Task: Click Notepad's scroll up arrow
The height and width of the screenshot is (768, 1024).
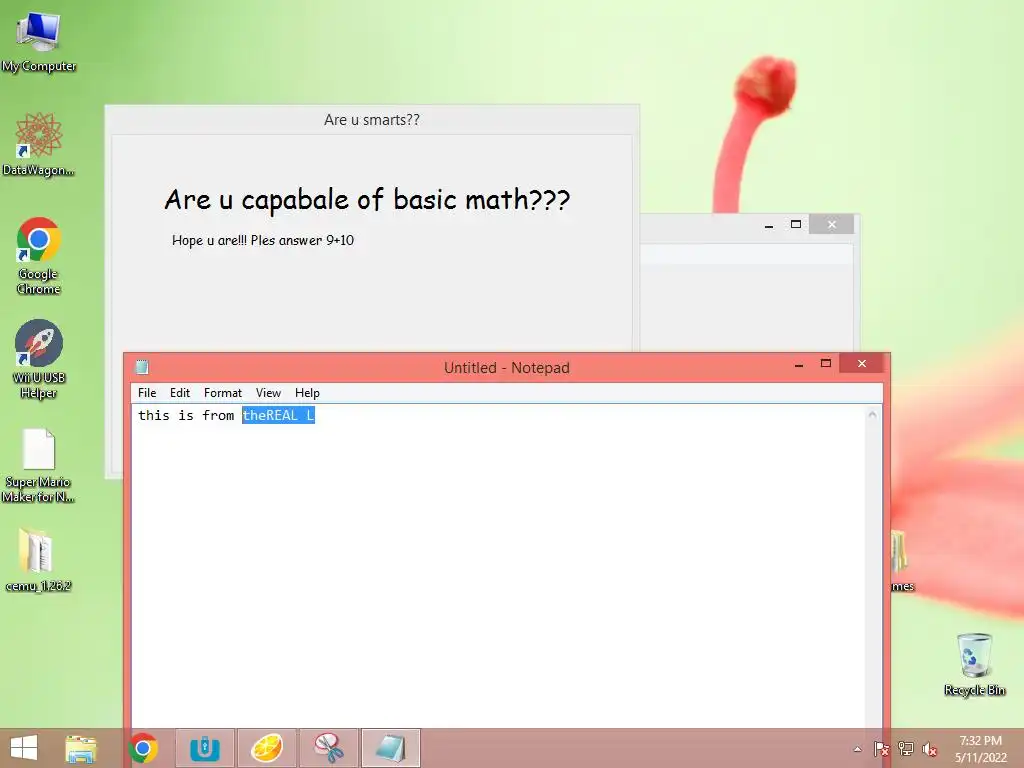Action: pos(872,415)
